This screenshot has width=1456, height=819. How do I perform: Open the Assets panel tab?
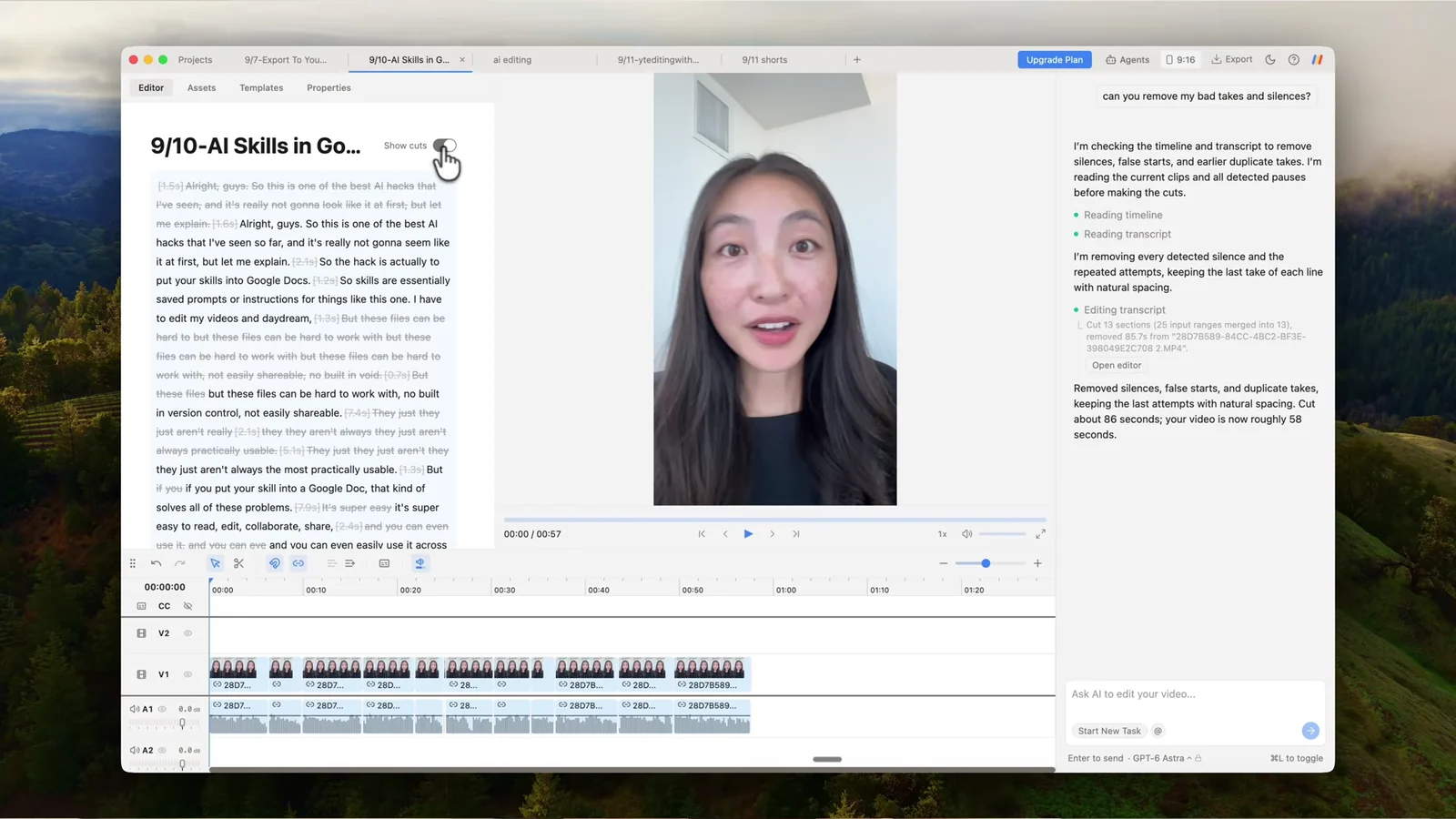click(x=202, y=88)
